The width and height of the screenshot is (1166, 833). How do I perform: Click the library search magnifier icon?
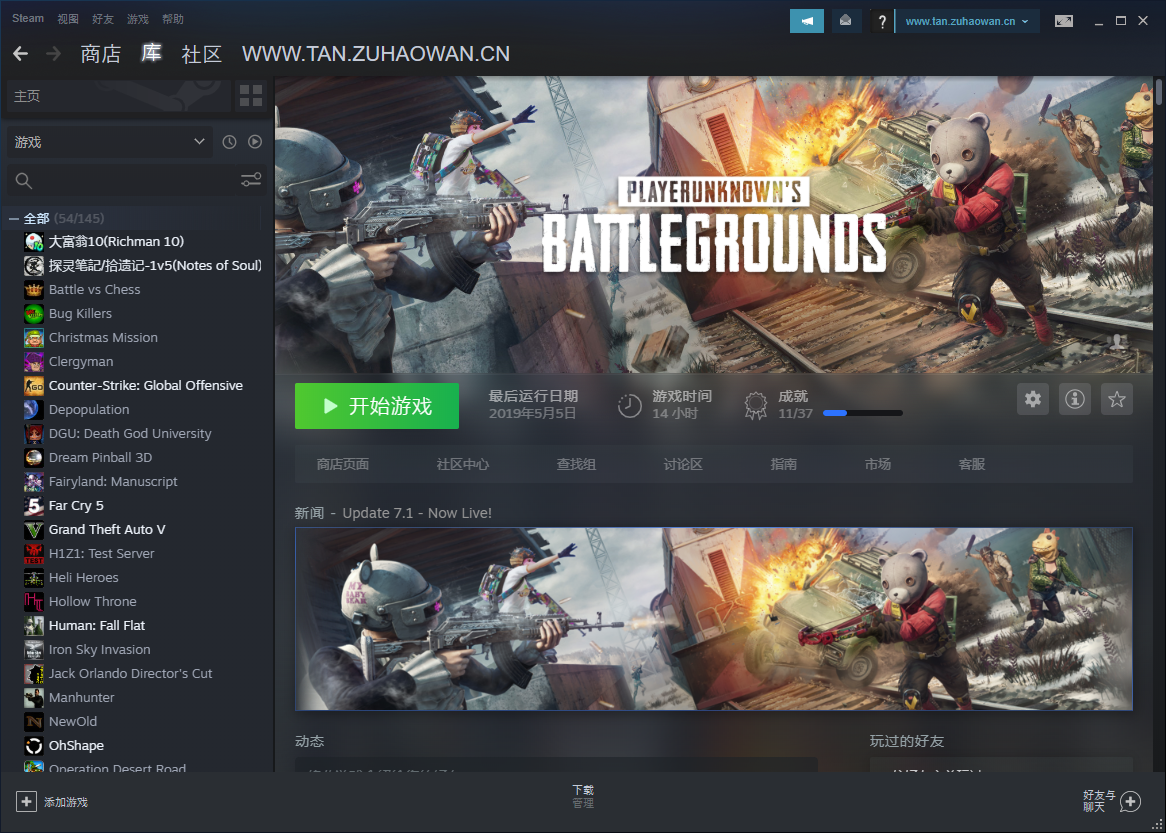coord(24,181)
